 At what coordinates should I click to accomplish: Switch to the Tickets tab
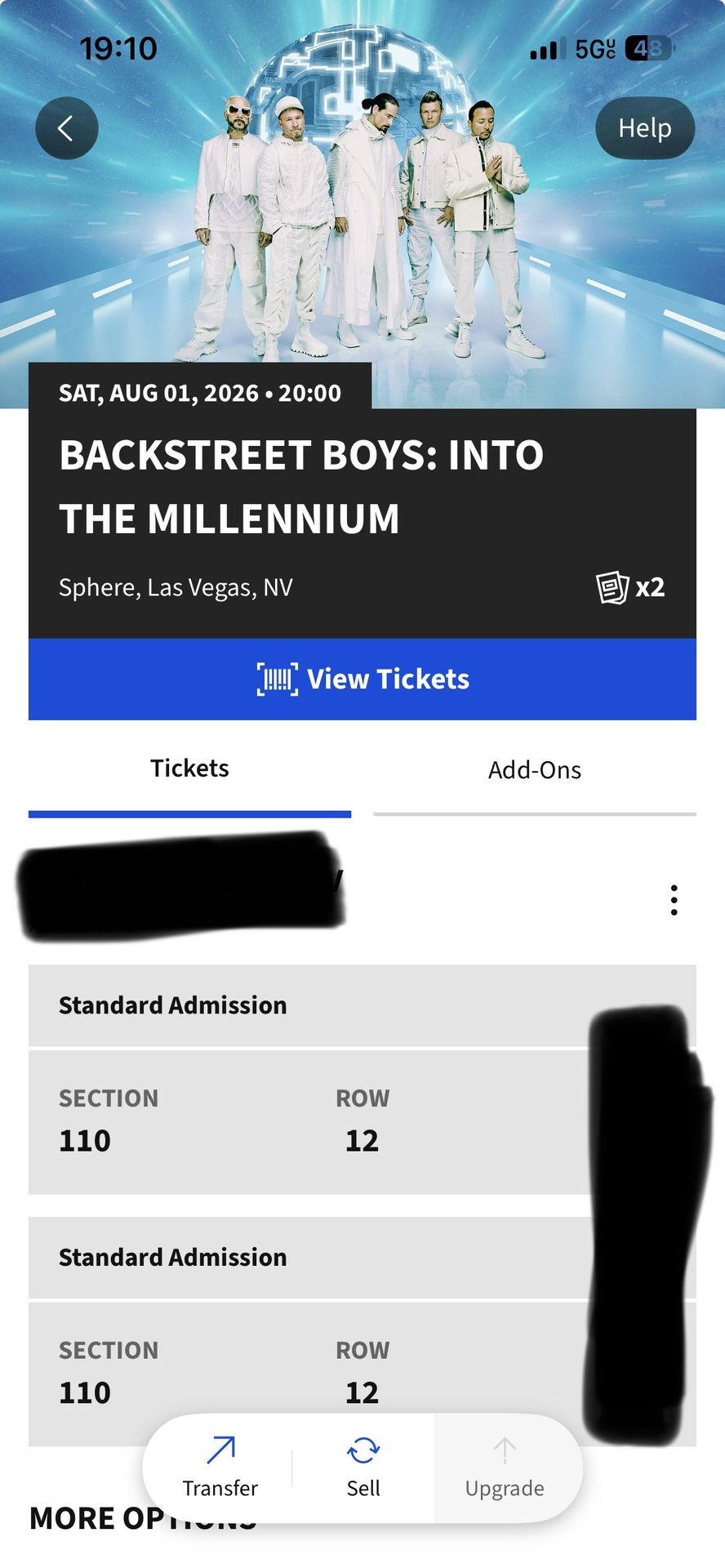189,769
